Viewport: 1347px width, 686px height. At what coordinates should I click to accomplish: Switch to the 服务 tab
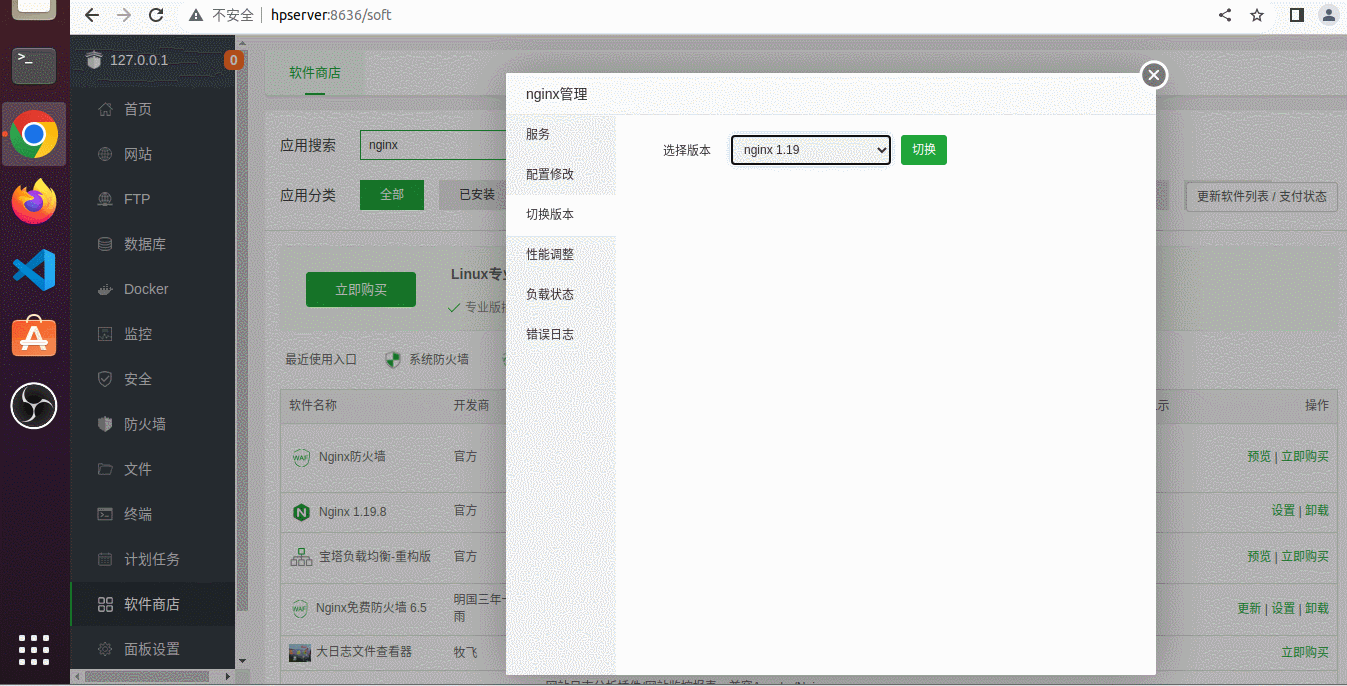[x=561, y=134]
